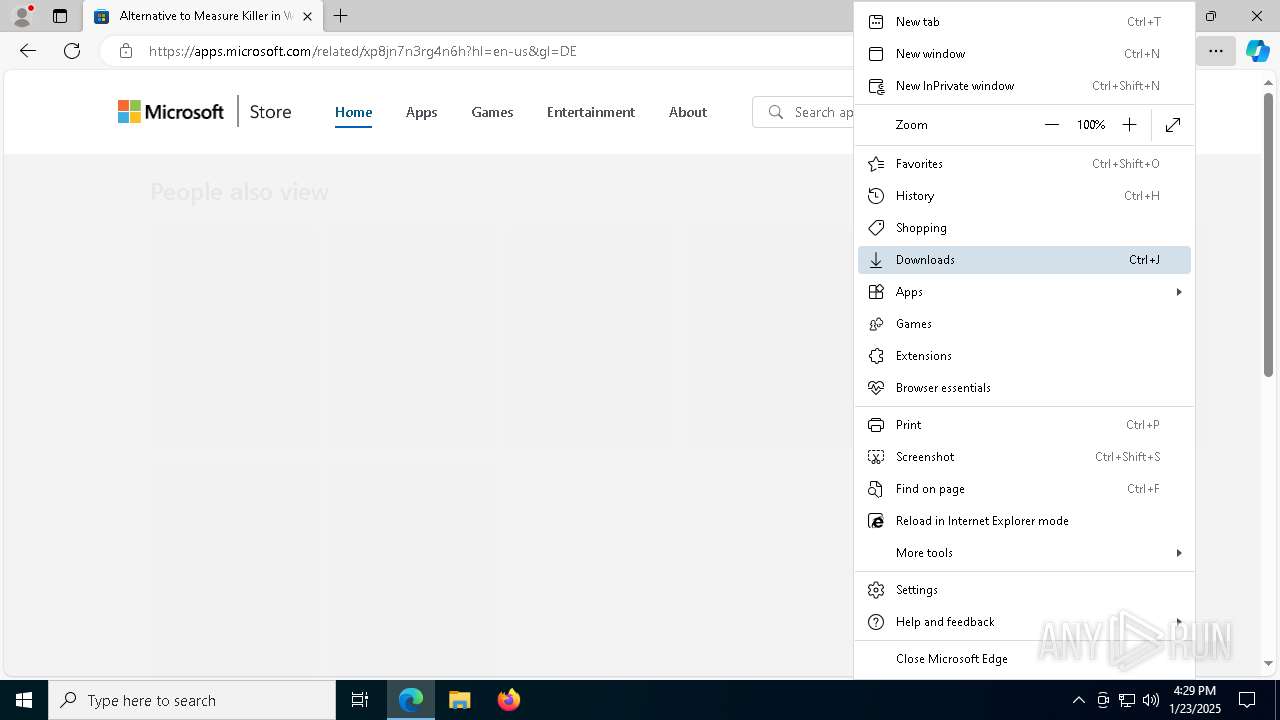Open File Explorer from taskbar
This screenshot has height=720, width=1280.
tap(459, 700)
